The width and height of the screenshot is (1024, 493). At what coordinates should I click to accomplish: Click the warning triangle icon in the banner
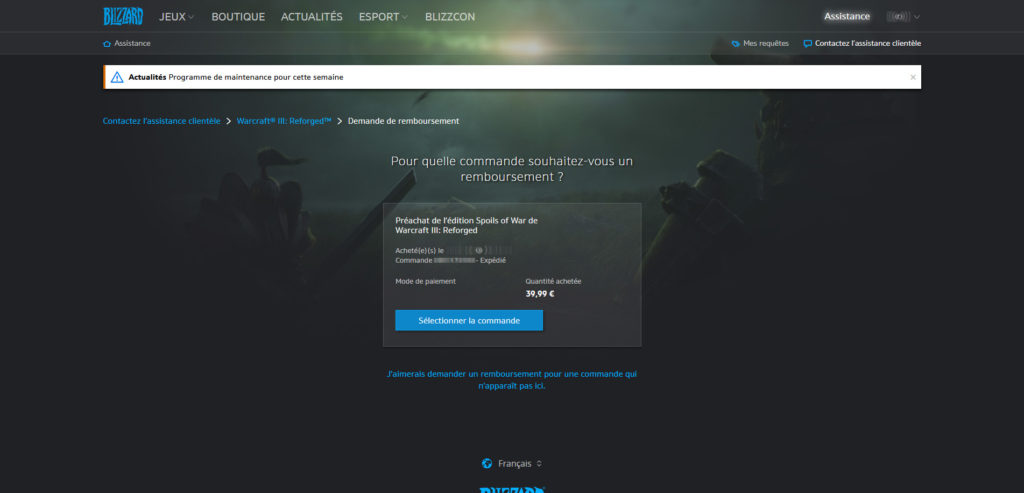(117, 77)
